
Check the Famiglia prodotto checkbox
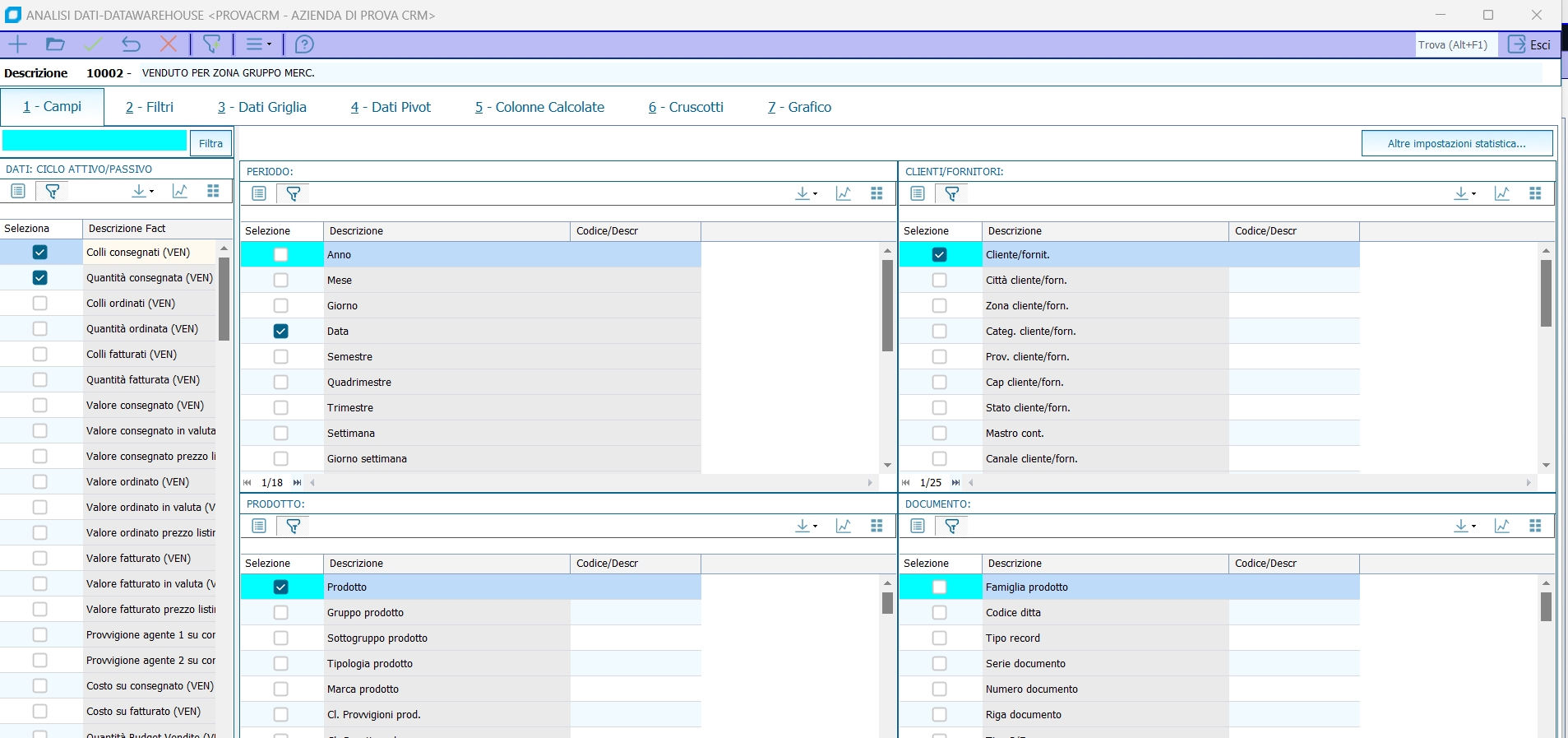click(x=940, y=587)
